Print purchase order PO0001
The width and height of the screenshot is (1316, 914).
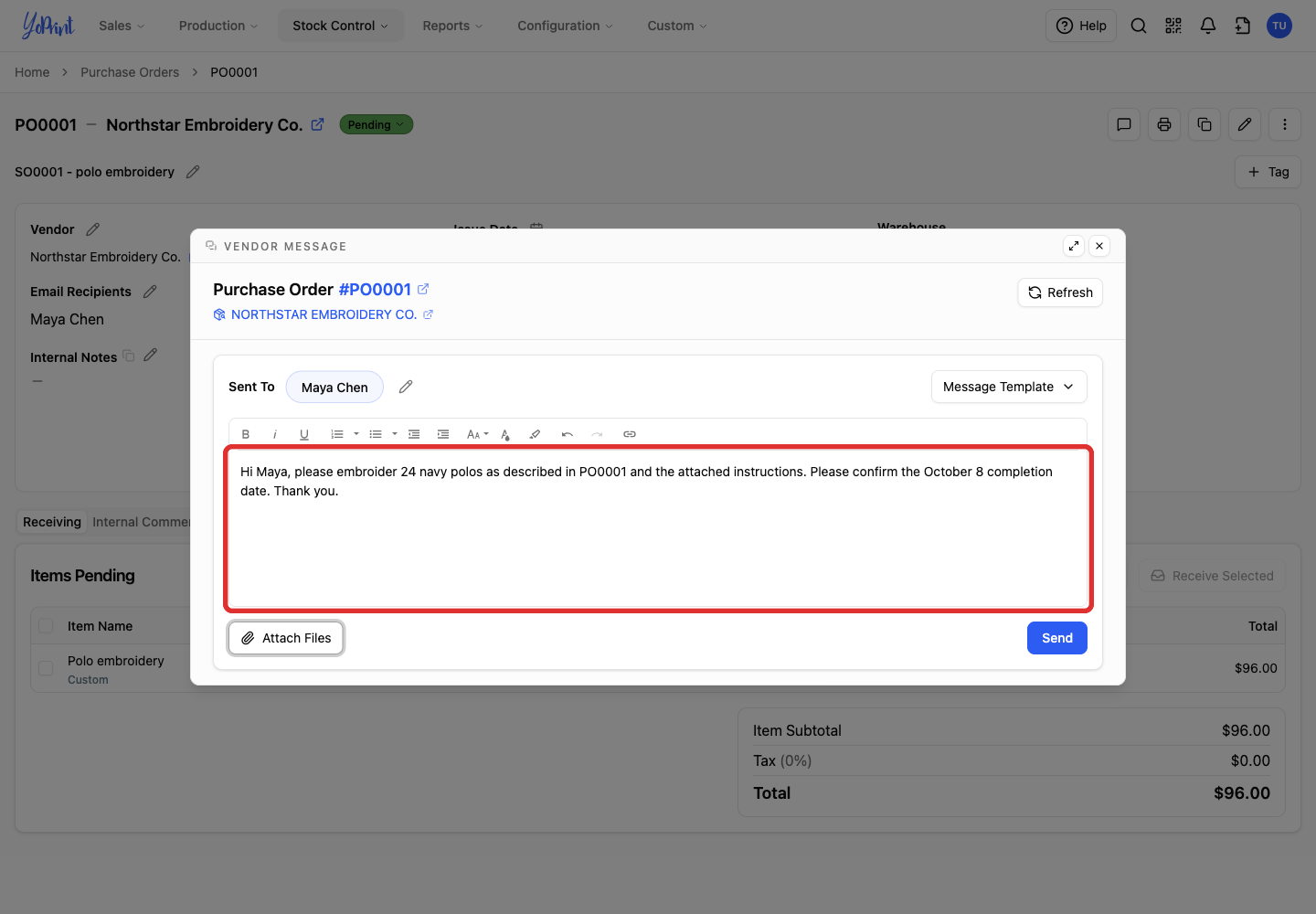tap(1164, 124)
